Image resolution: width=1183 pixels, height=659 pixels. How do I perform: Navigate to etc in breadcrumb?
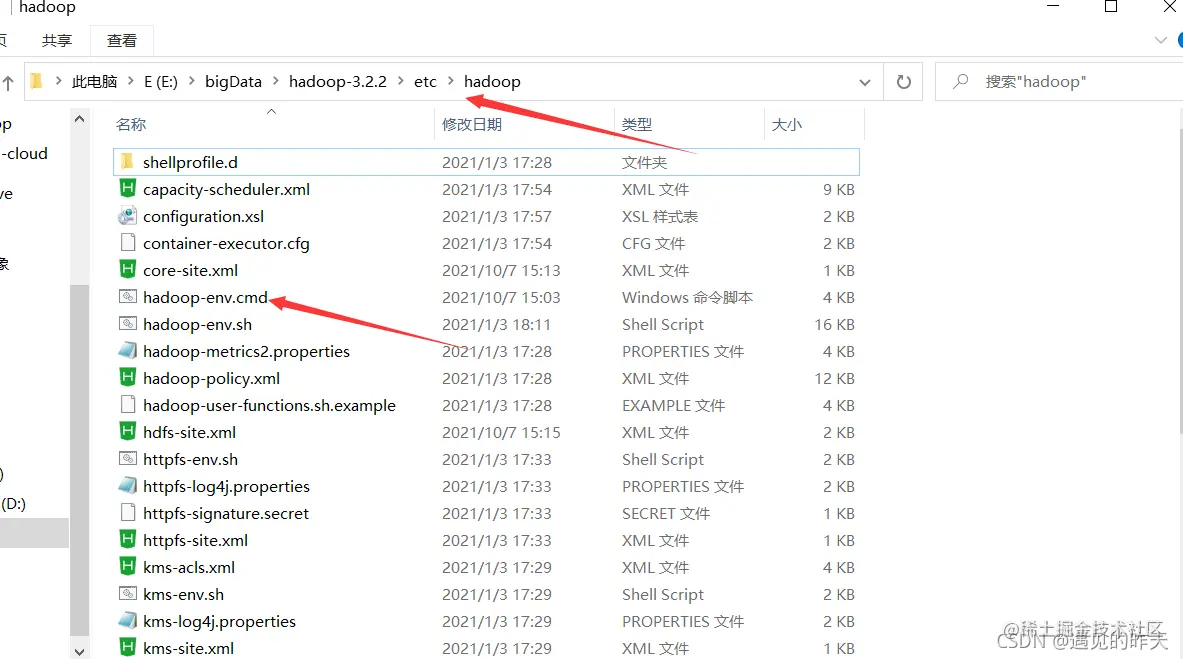pos(425,82)
